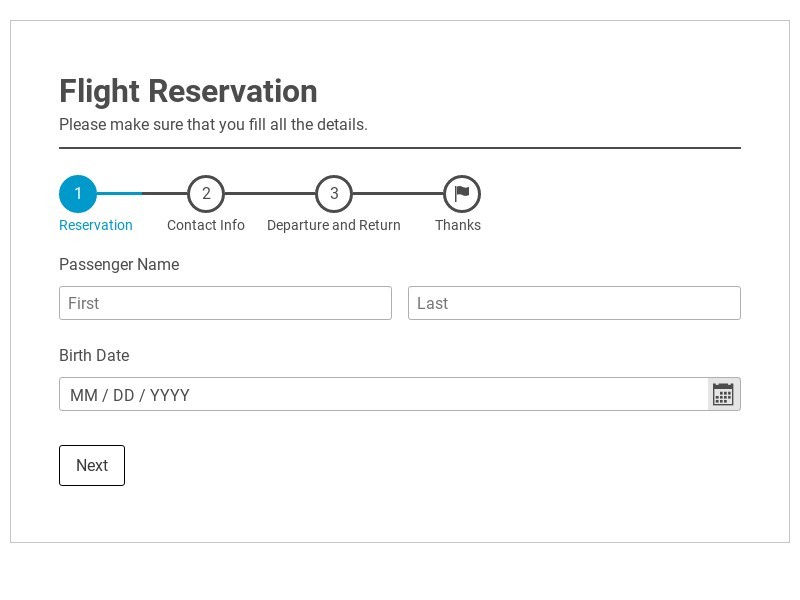800x600 pixels.
Task: Go to step 3 circle
Action: pyautogui.click(x=334, y=193)
